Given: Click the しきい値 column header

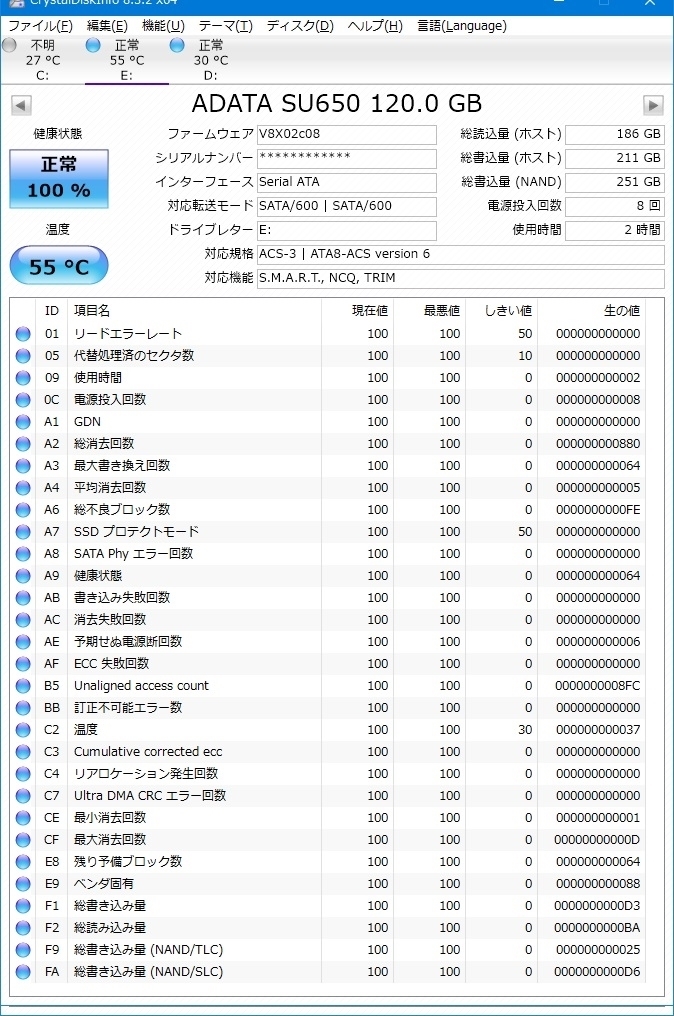Looking at the screenshot, I should (x=509, y=311).
